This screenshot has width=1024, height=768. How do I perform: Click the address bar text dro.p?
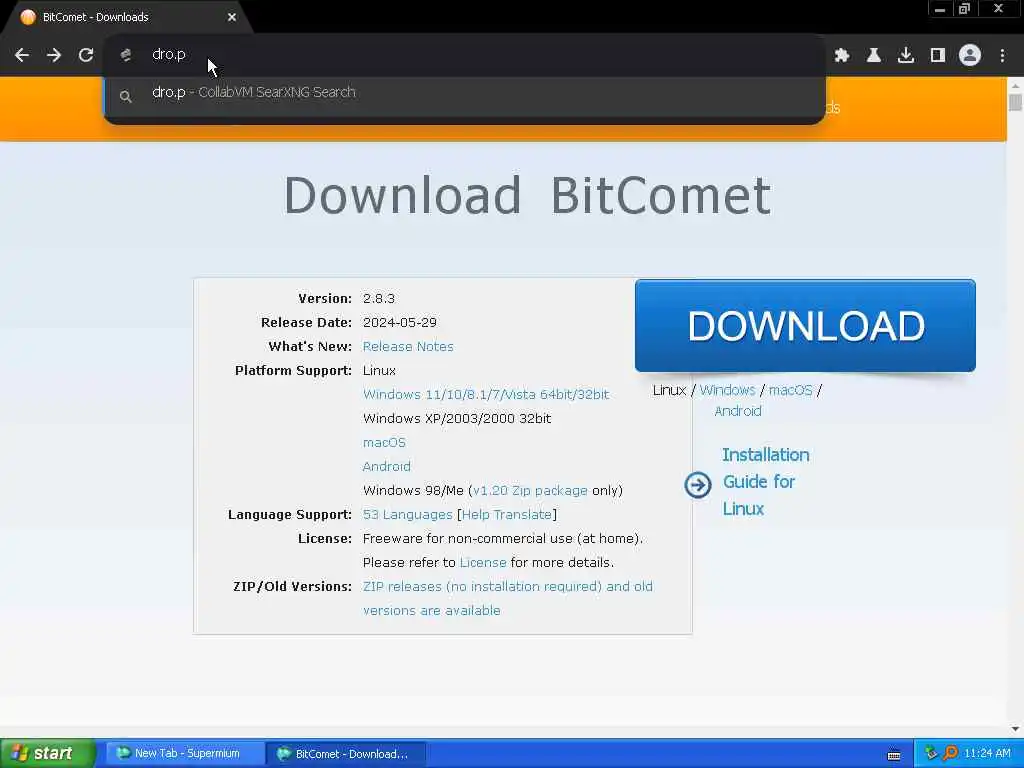tap(168, 55)
